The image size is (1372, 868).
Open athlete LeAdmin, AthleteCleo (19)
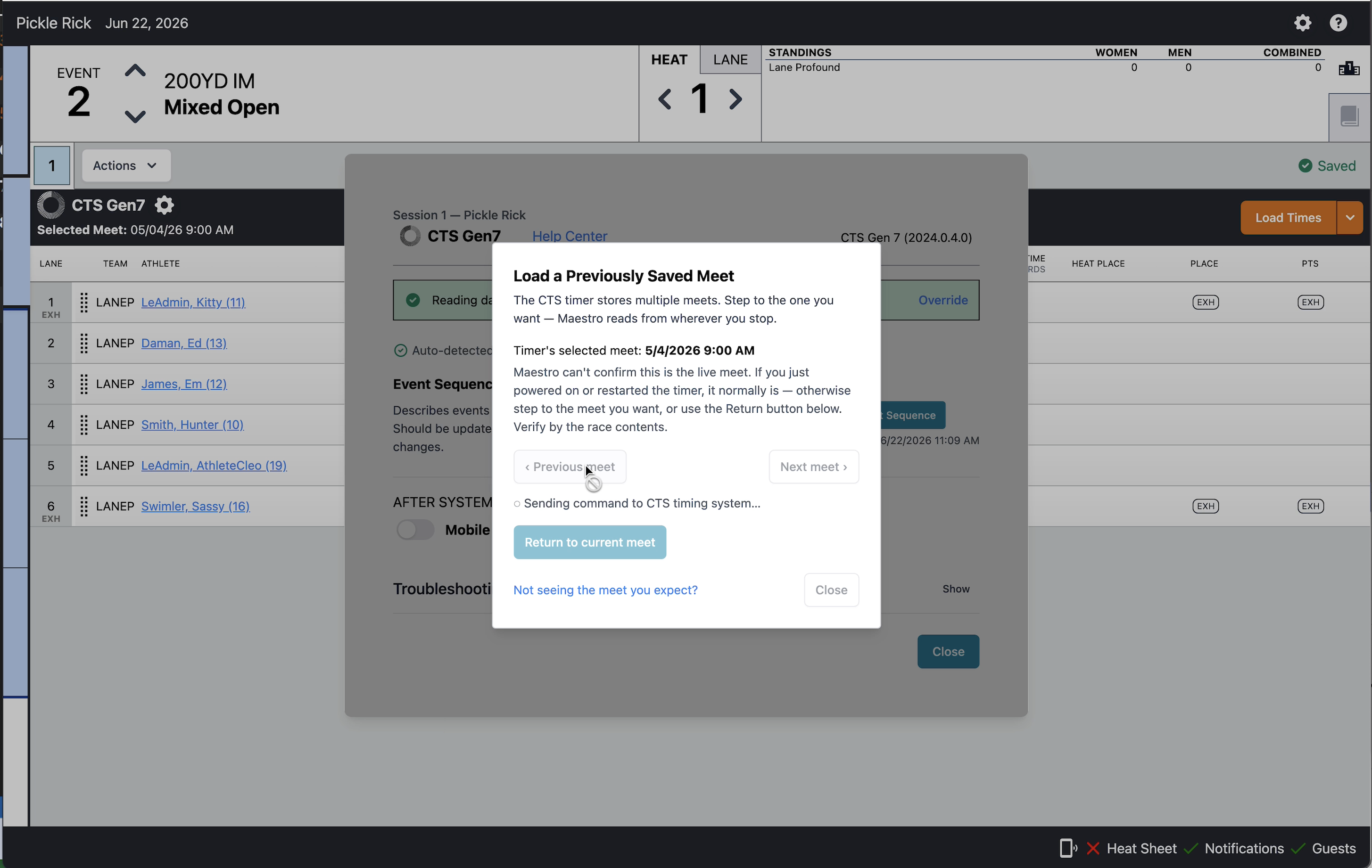pyautogui.click(x=214, y=465)
